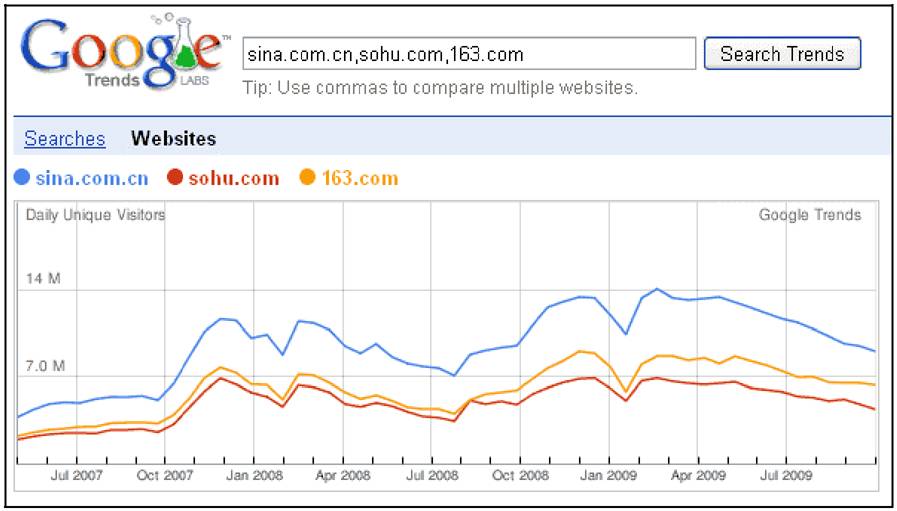This screenshot has width=897, height=511.
Task: Click the Search Trends button
Action: pos(782,54)
